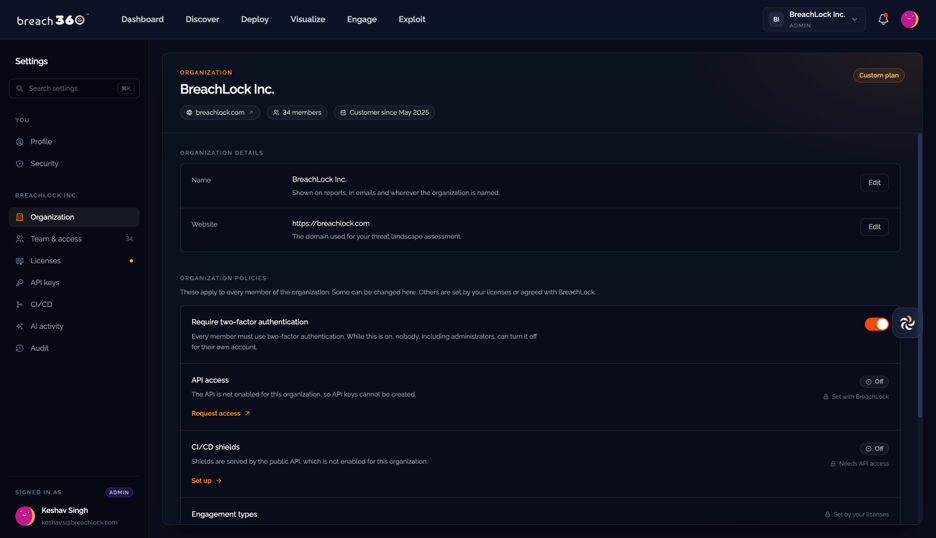Click the Licenses sidebar icon
The image size is (936, 538).
click(x=20, y=261)
